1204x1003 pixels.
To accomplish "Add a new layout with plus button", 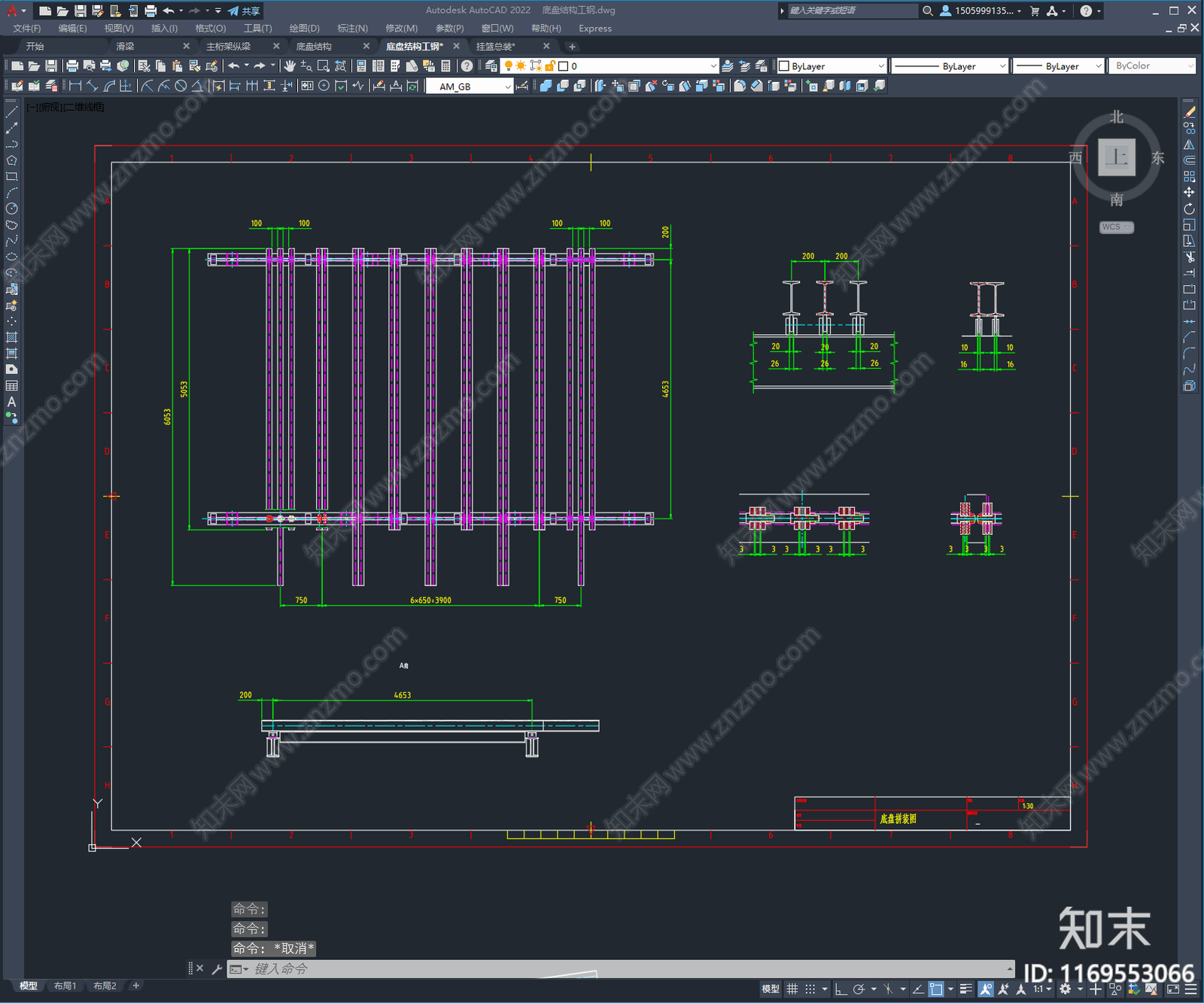I will point(136,986).
